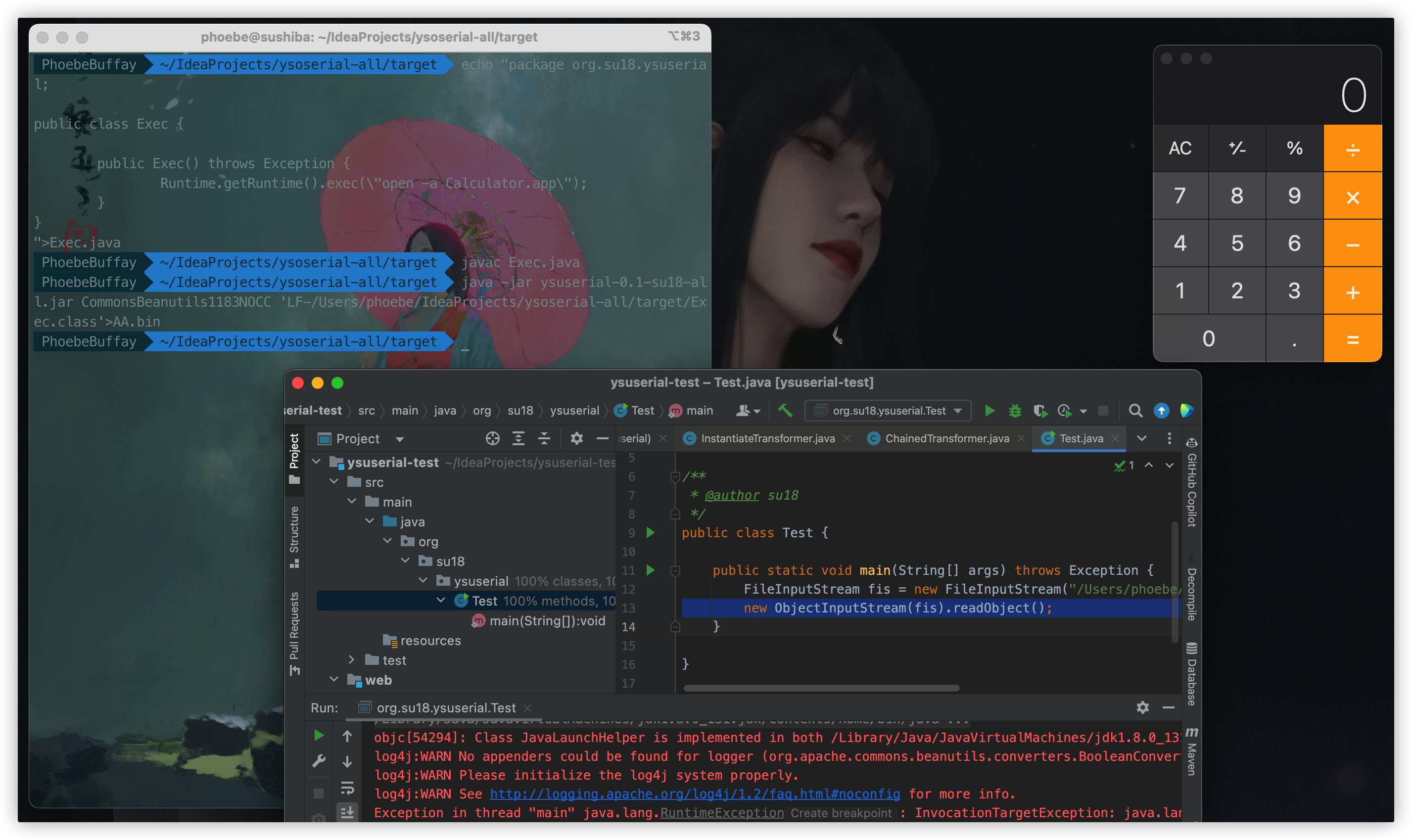This screenshot has width=1412, height=840.
Task: Toggle soft-wrap in Run console
Action: click(x=347, y=788)
